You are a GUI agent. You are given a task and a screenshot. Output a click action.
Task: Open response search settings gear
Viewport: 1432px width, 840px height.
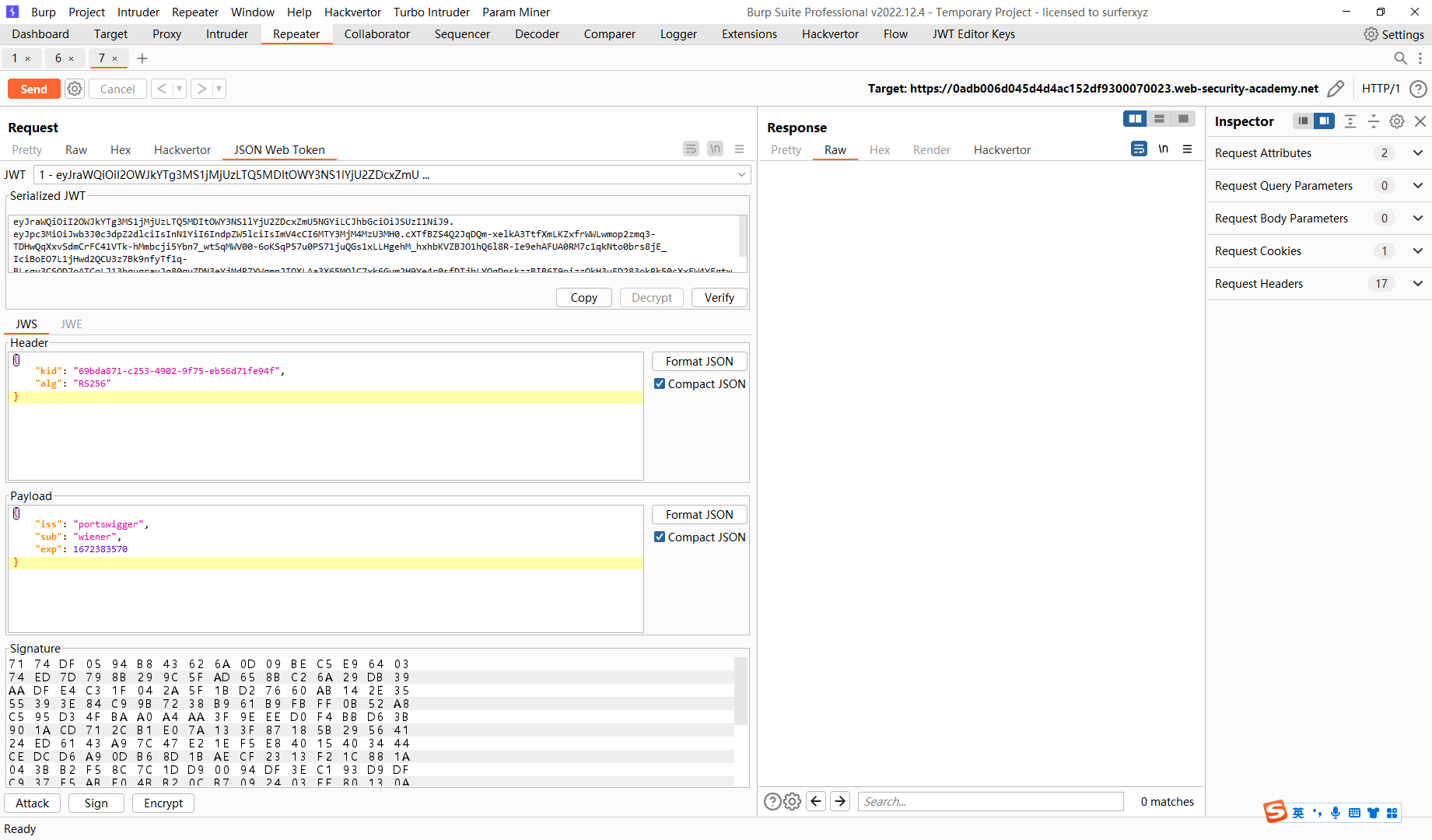(x=792, y=802)
